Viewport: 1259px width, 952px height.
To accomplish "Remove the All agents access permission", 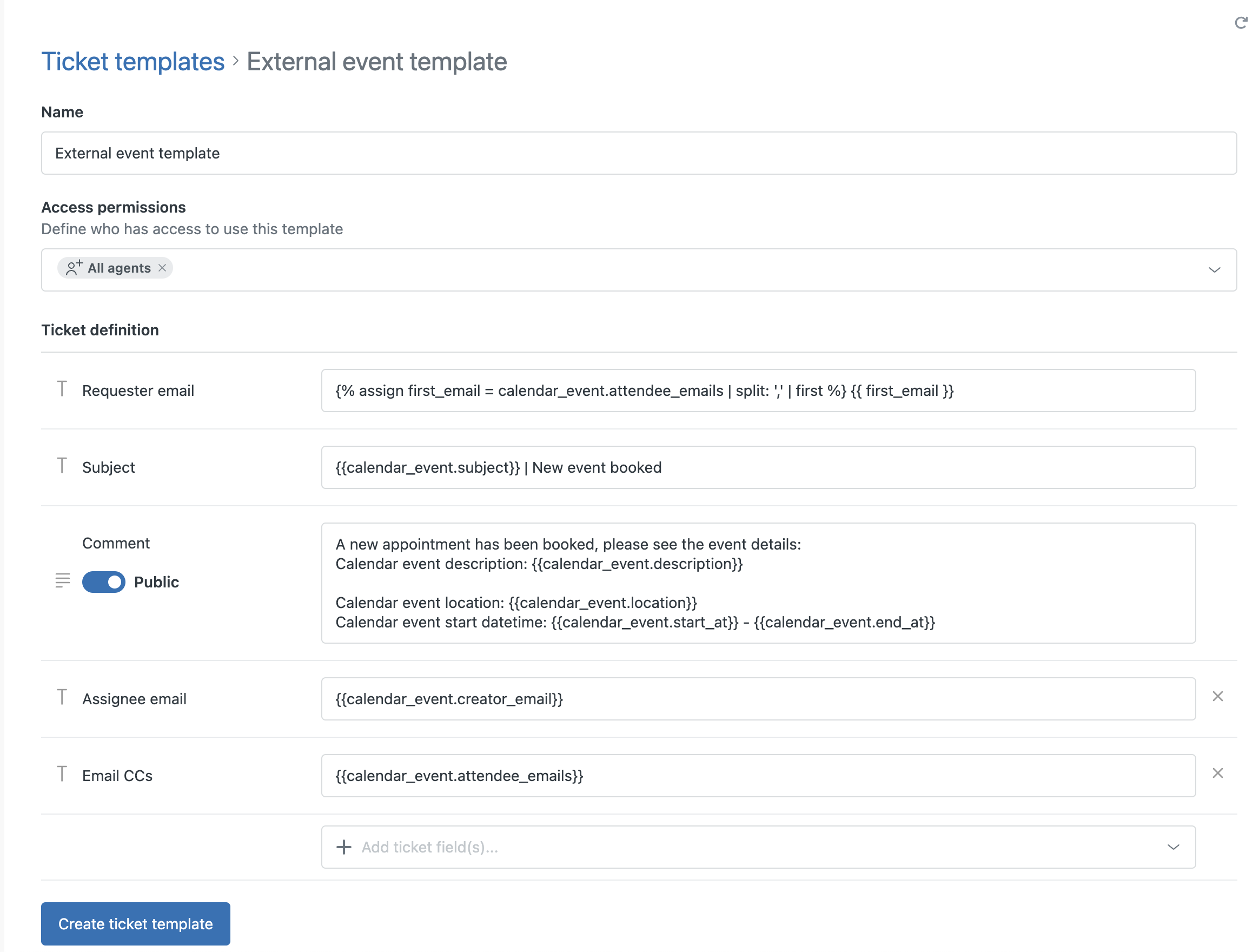I will 162,268.
